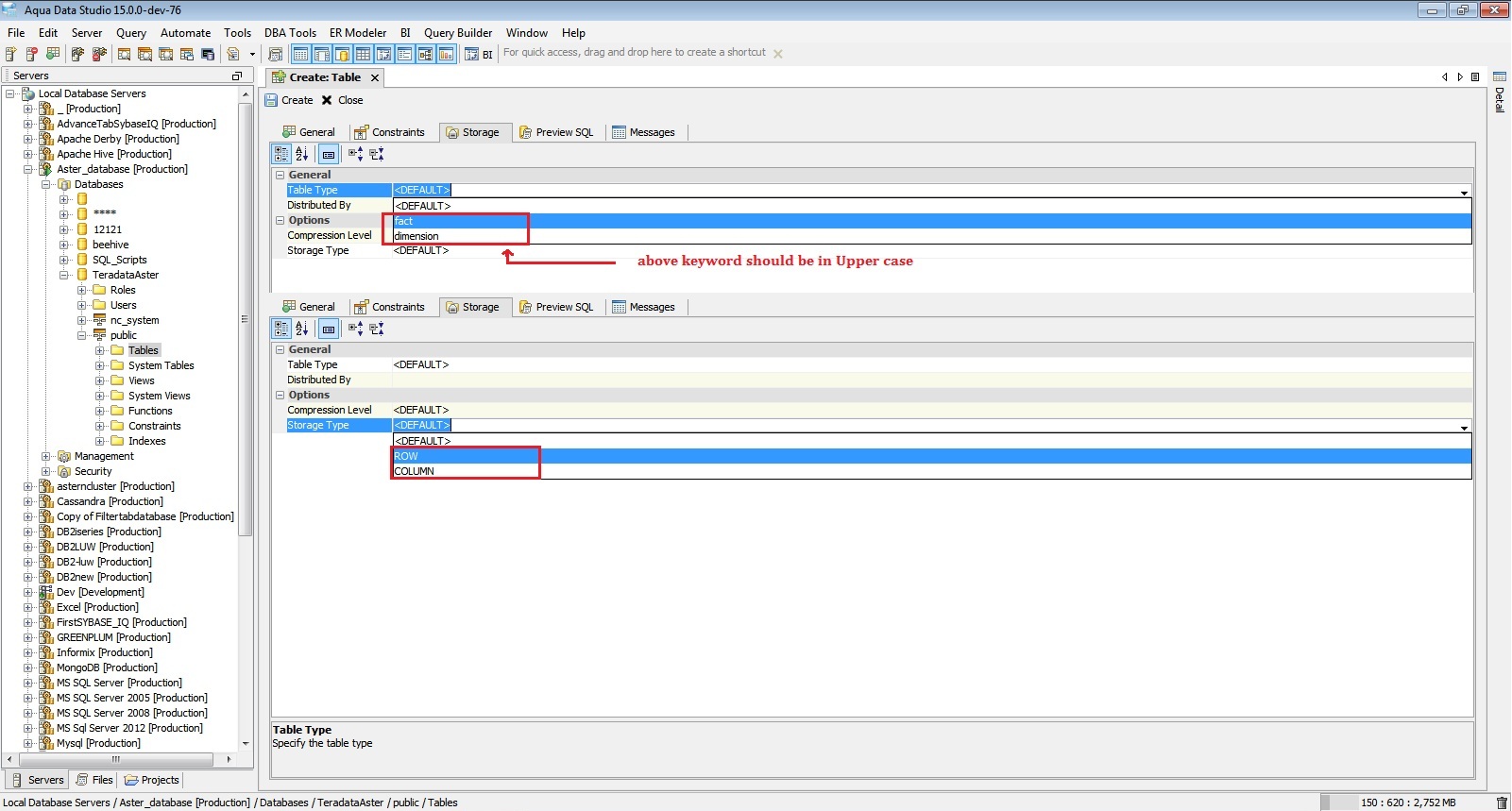Click the server tree horizontal scrollbar
Image resolution: width=1512 pixels, height=811 pixels.
[x=116, y=759]
